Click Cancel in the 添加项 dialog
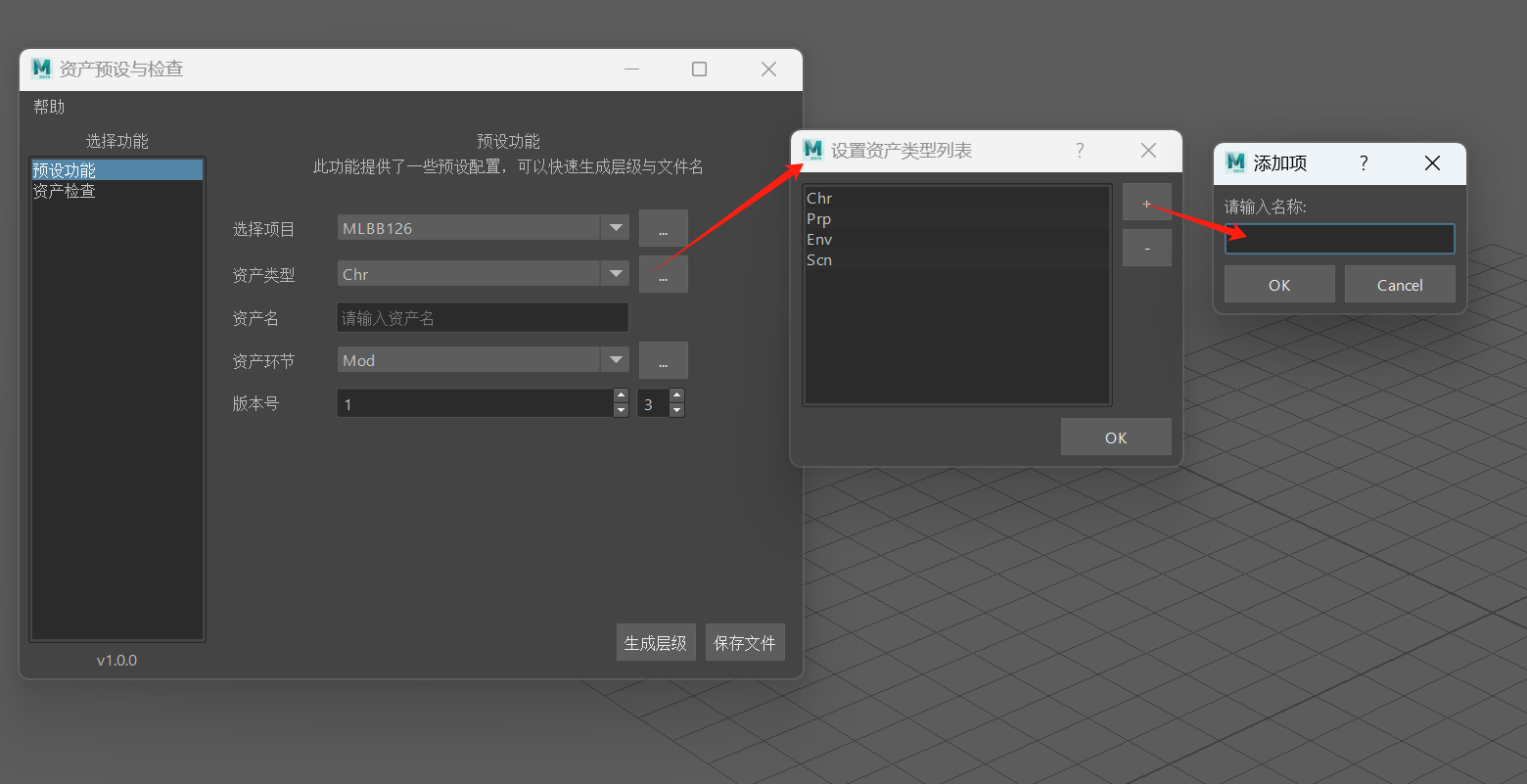Viewport: 1527px width, 784px height. 1400,285
